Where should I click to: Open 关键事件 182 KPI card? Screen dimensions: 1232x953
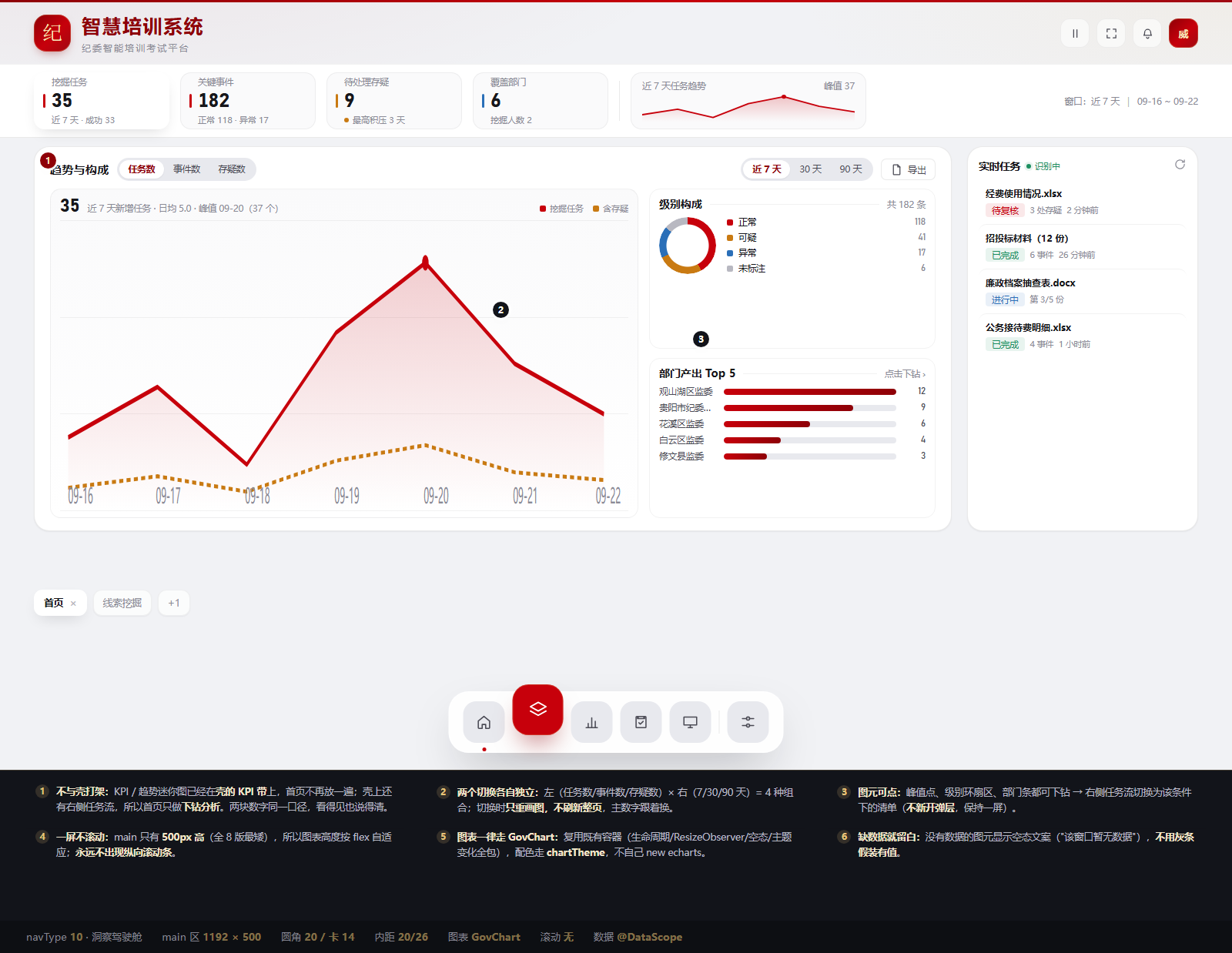[x=248, y=101]
